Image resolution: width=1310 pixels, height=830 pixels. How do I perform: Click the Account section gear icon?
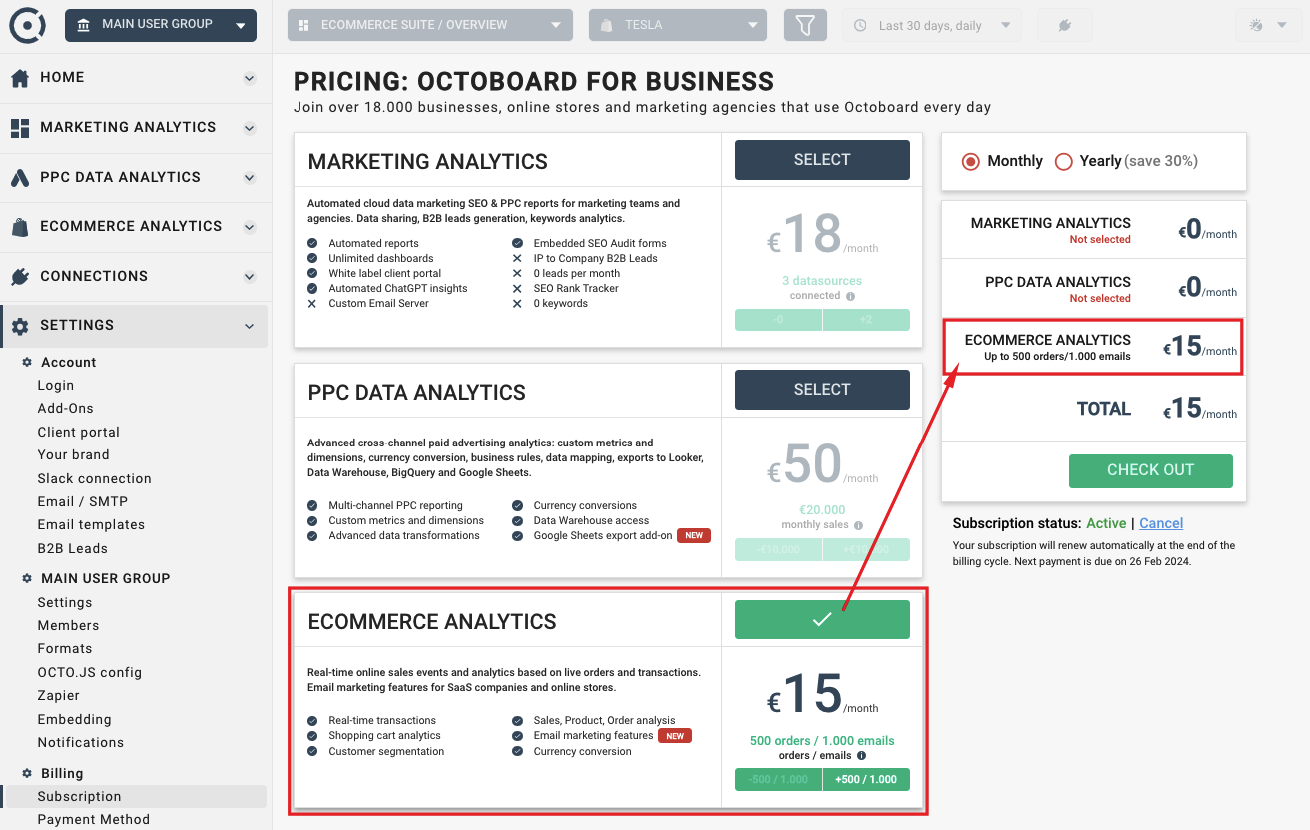coord(27,362)
